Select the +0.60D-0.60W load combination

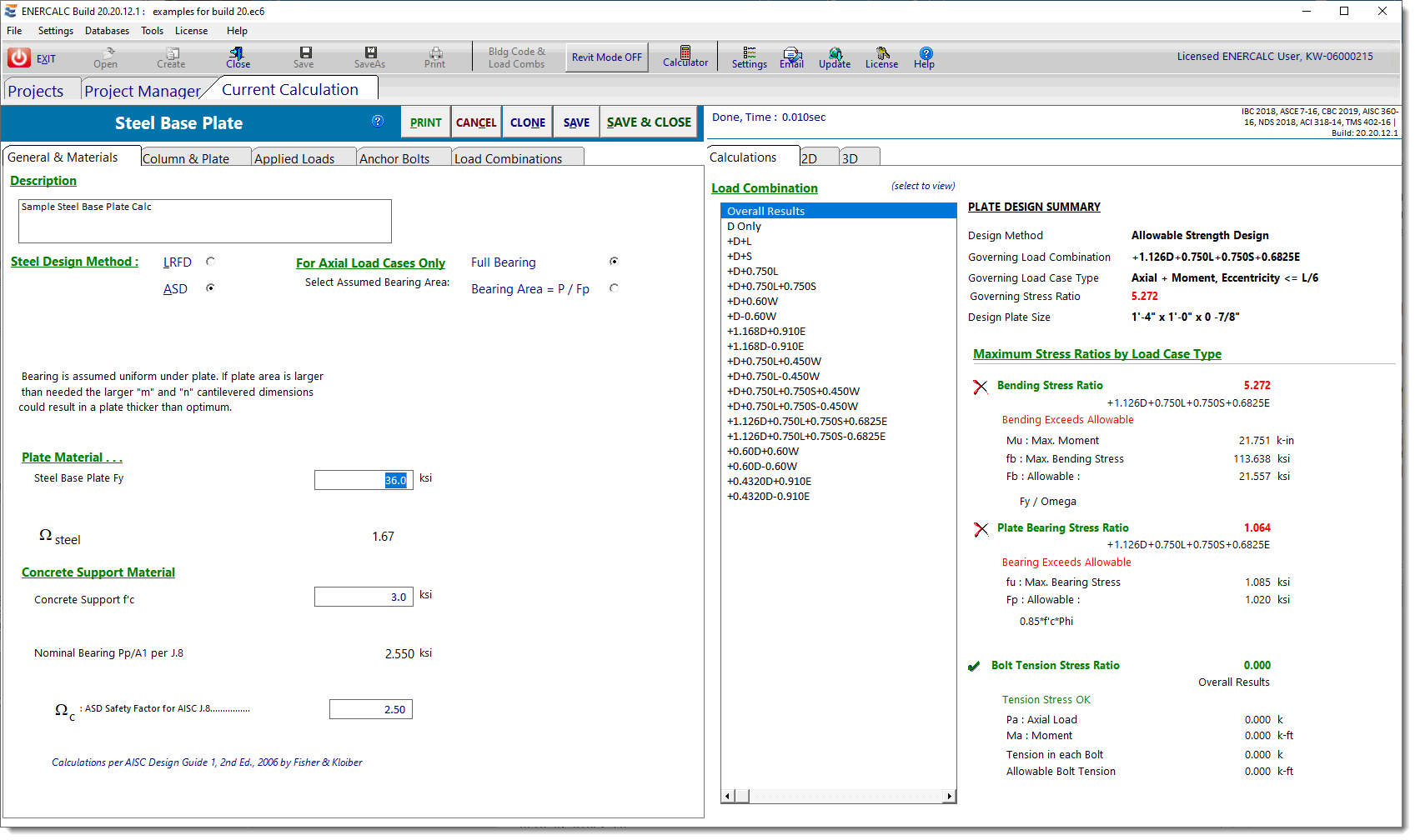tap(839, 467)
